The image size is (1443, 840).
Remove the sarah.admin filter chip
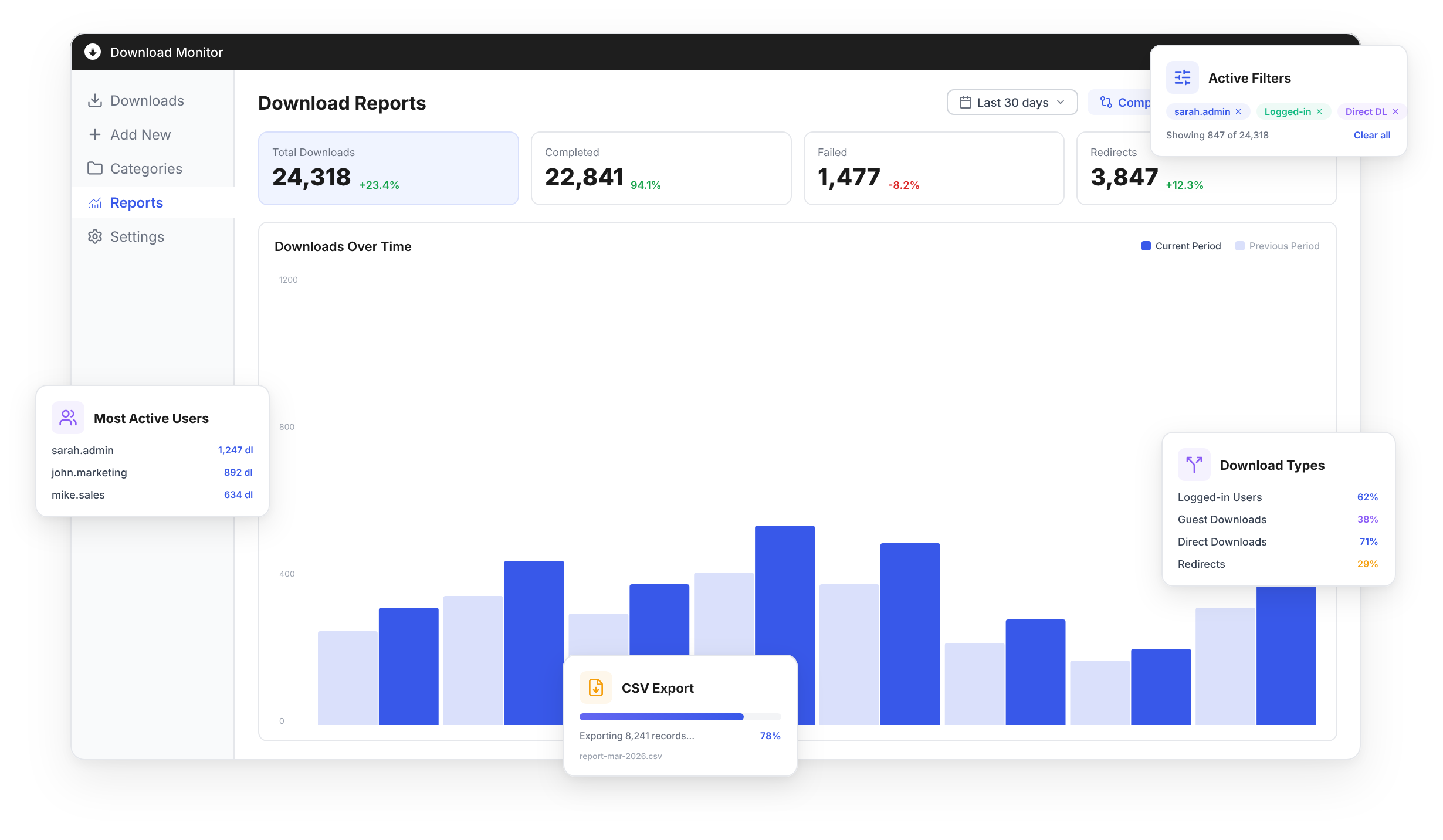click(1238, 111)
